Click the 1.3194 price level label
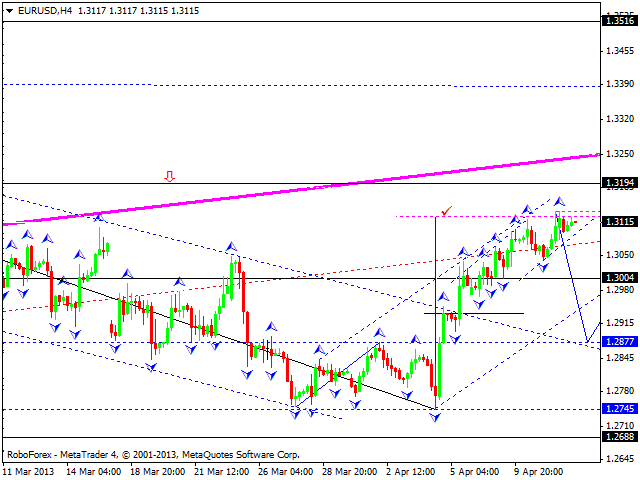This screenshot has height=480, width=640. pyautogui.click(x=618, y=183)
